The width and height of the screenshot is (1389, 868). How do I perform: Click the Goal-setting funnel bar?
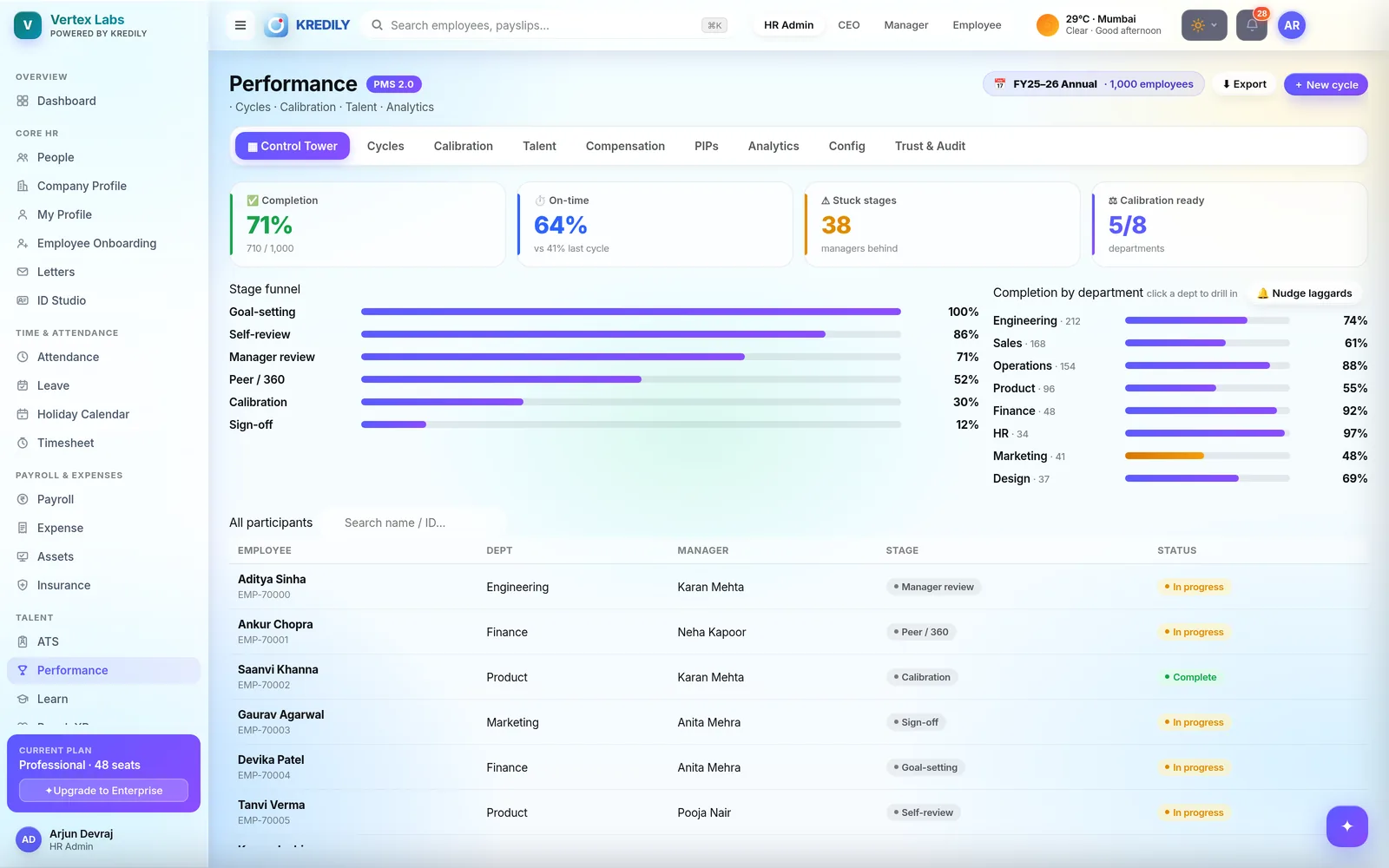631,312
